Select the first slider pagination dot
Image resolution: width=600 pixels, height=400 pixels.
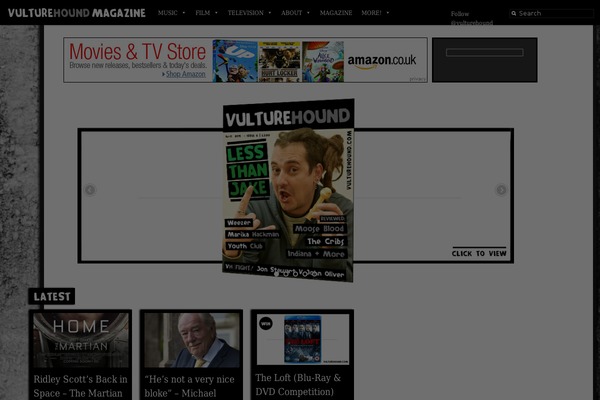(x=276, y=274)
